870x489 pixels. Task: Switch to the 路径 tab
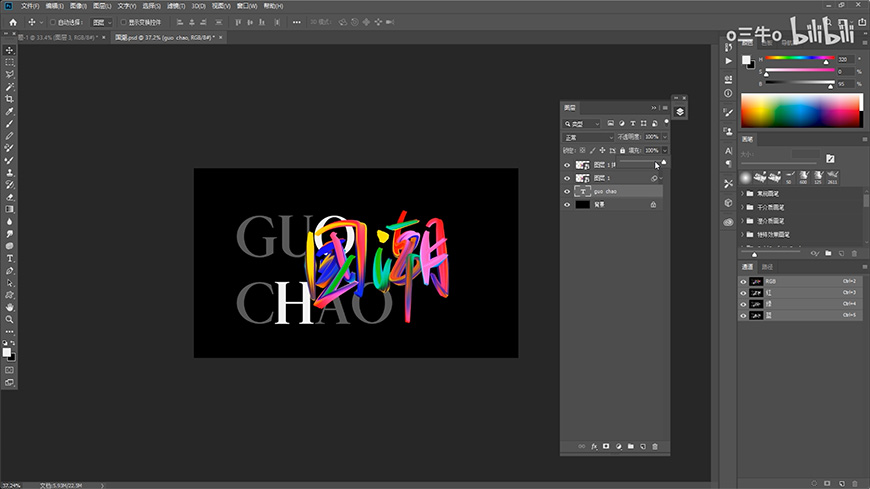point(768,267)
